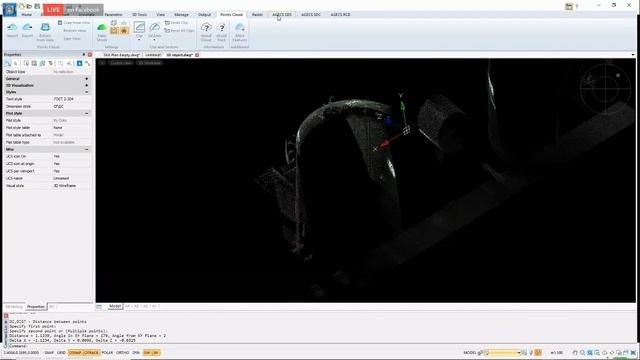Toggle OSNAP in the status bar
640x360 pixels.
75,353
